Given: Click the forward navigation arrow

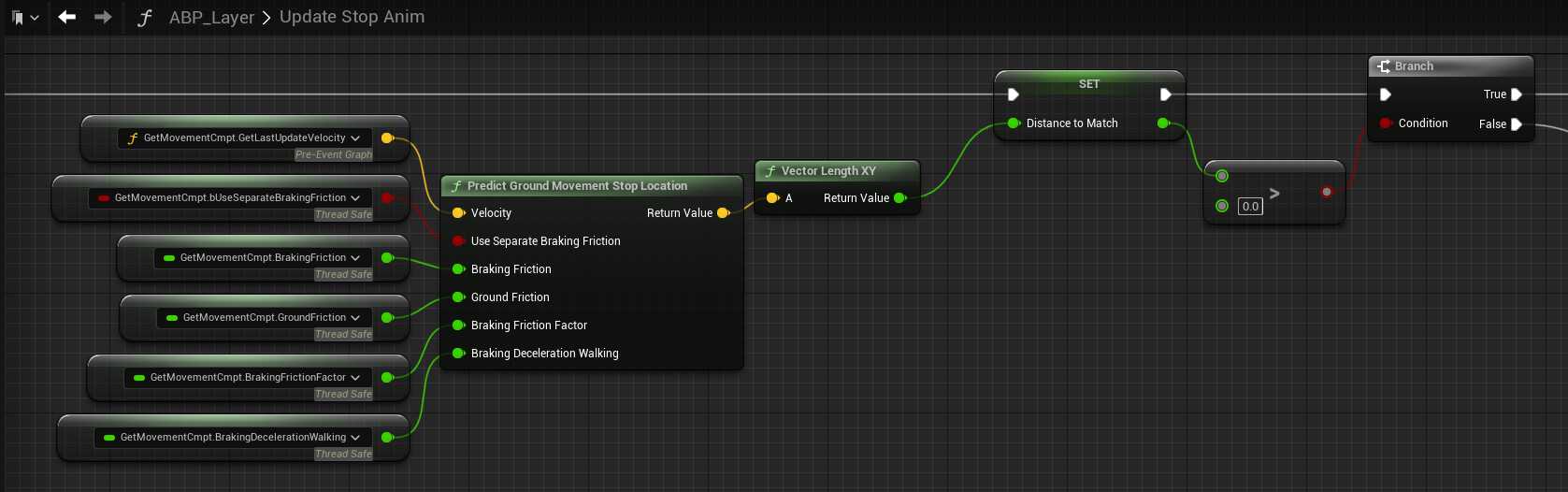Looking at the screenshot, I should point(103,17).
